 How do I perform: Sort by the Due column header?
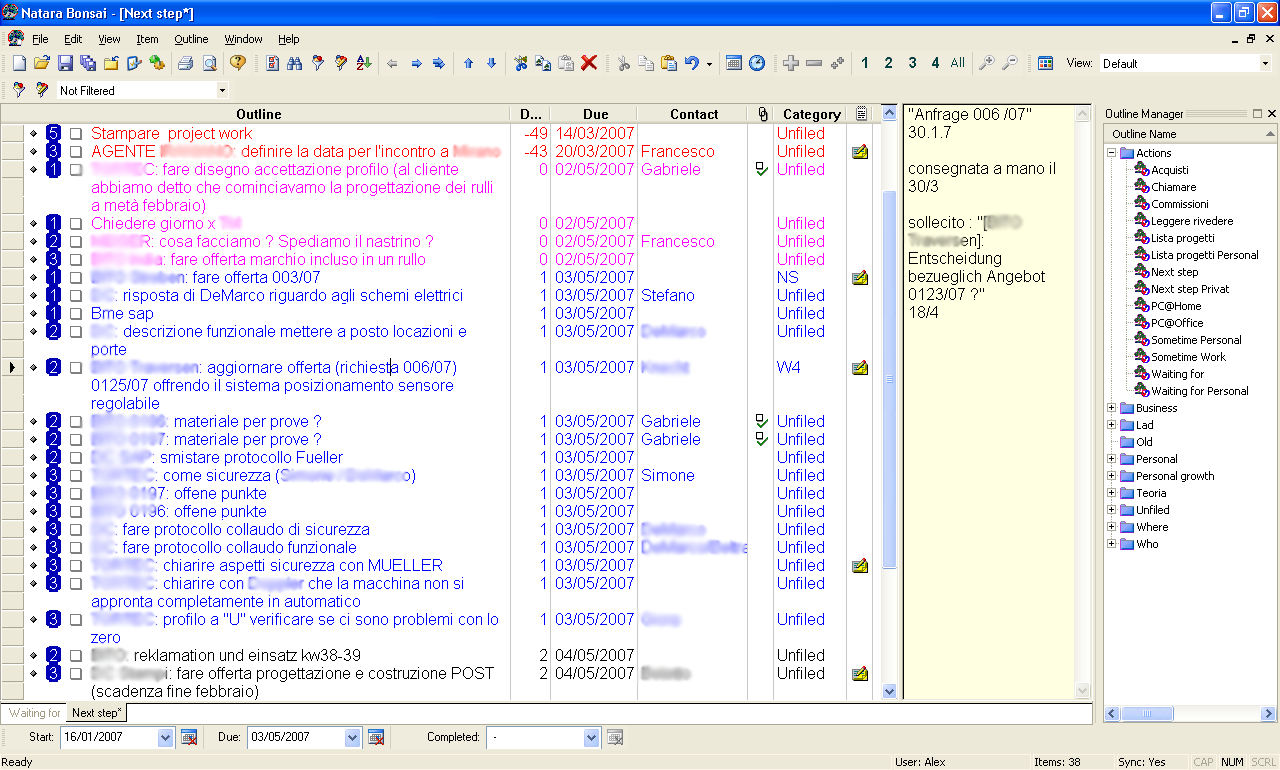pos(594,114)
